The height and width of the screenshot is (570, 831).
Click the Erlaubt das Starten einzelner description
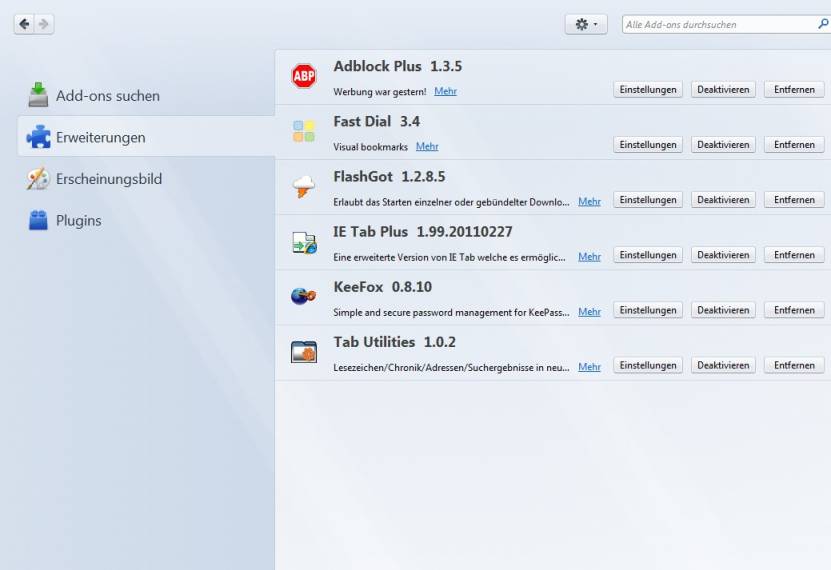coord(451,202)
